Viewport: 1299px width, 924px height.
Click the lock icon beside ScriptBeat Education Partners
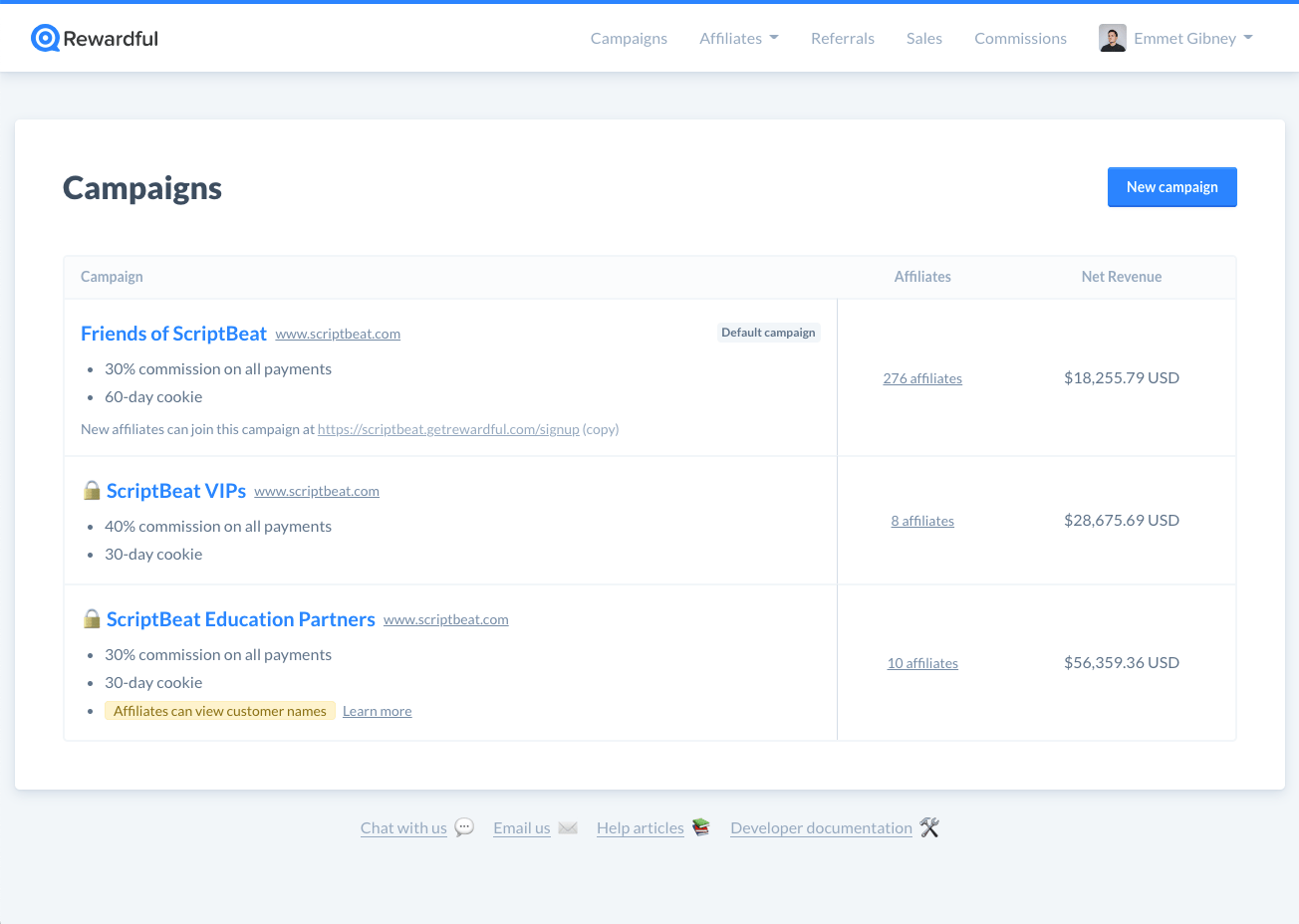click(92, 618)
